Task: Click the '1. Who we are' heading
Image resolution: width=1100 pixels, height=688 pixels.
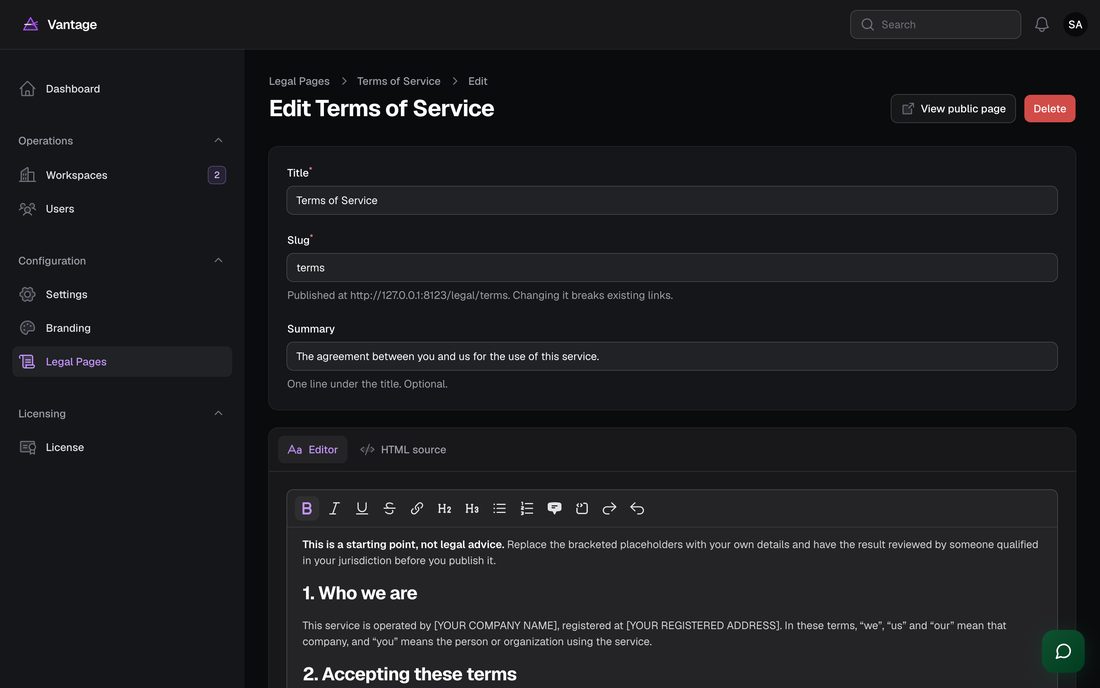Action: pos(360,593)
